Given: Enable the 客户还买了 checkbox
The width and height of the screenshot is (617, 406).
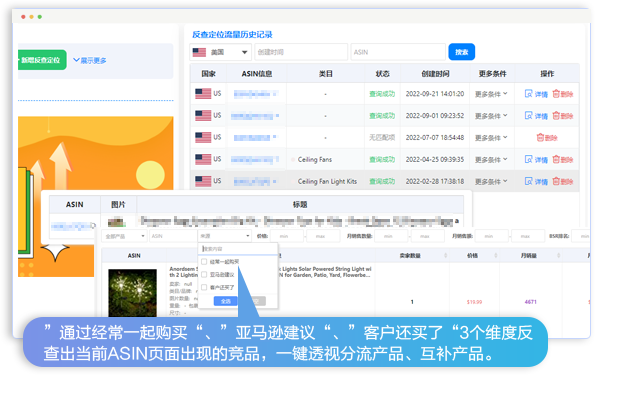Looking at the screenshot, I should [x=205, y=287].
